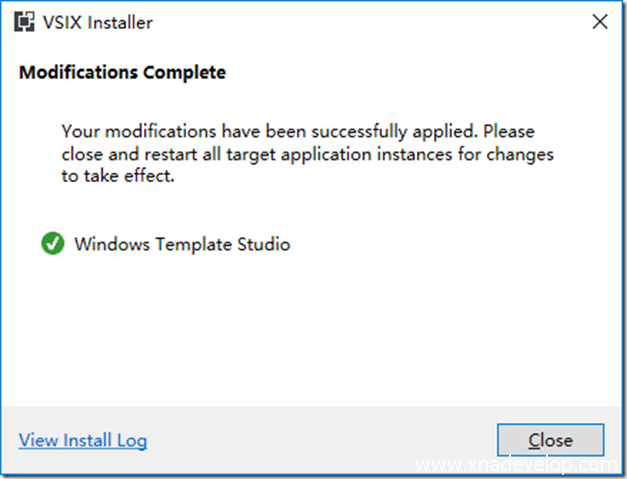Select the Windows Template Studio entry
This screenshot has width=627, height=479.
[x=182, y=243]
